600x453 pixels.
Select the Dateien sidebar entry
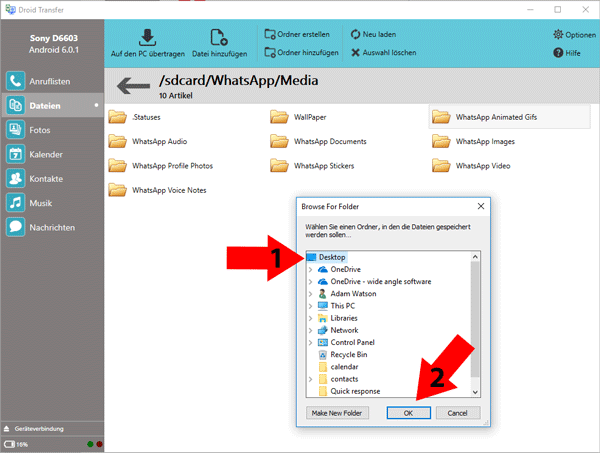[x=52, y=105]
